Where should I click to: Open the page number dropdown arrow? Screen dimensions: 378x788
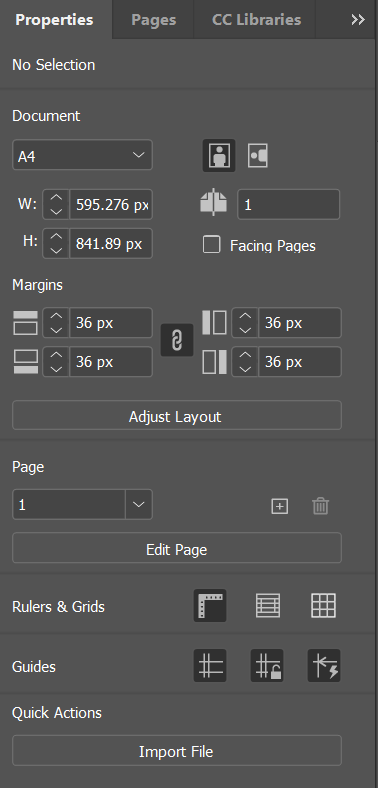tap(139, 505)
